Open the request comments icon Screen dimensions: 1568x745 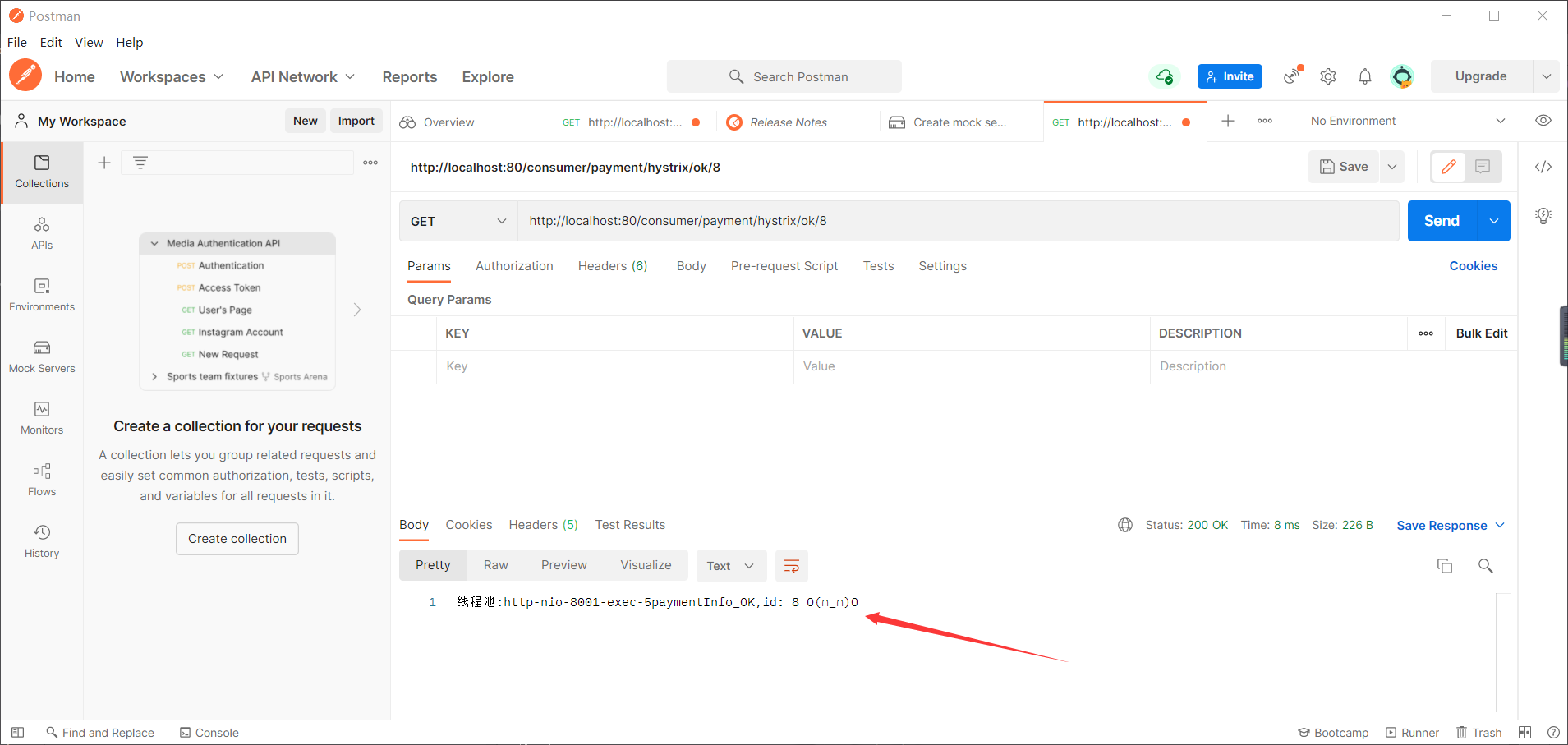[1483, 167]
